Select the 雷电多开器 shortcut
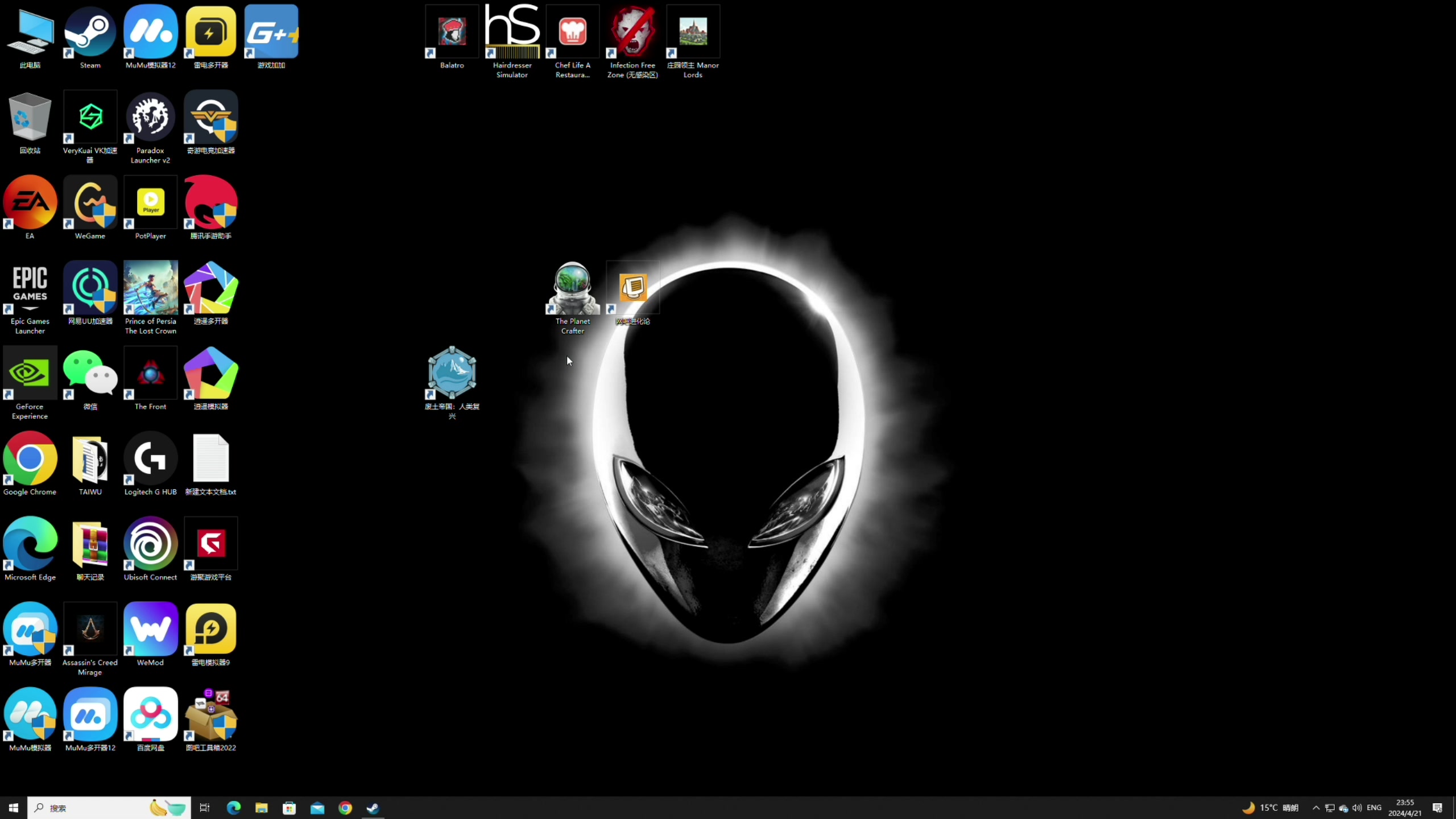Image resolution: width=1456 pixels, height=819 pixels. [210, 37]
